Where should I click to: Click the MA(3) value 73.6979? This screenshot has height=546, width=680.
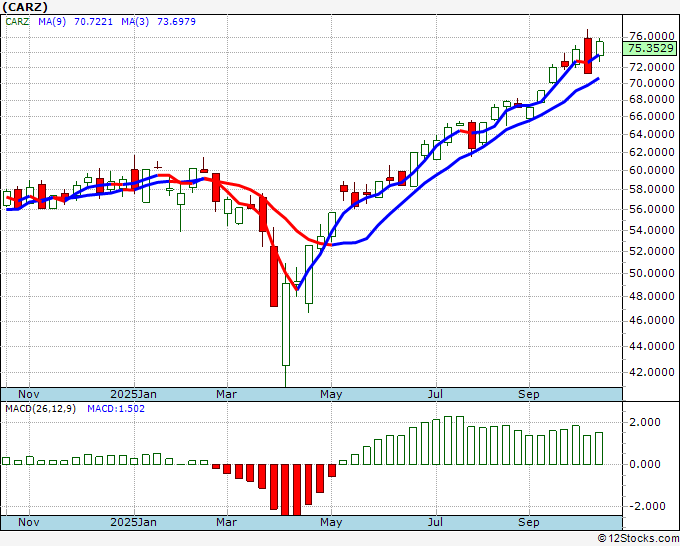pyautogui.click(x=176, y=22)
